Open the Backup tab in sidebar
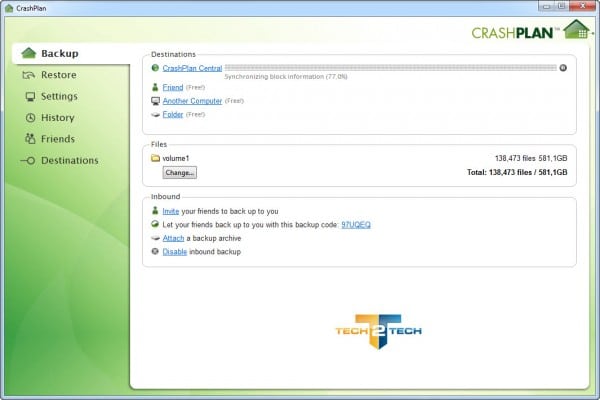This screenshot has height=400, width=600. (58, 53)
